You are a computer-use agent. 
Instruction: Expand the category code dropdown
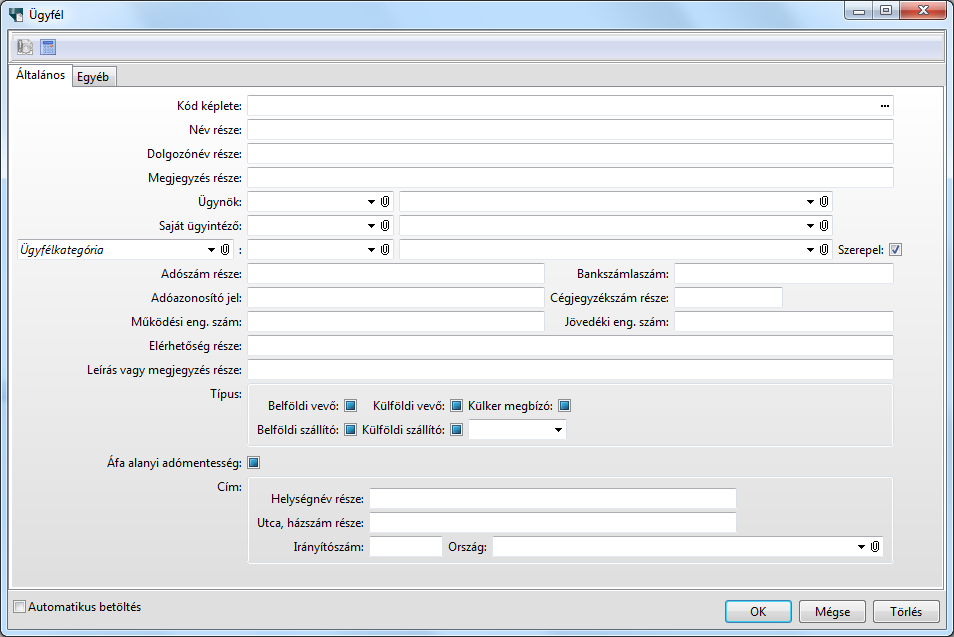tap(371, 249)
